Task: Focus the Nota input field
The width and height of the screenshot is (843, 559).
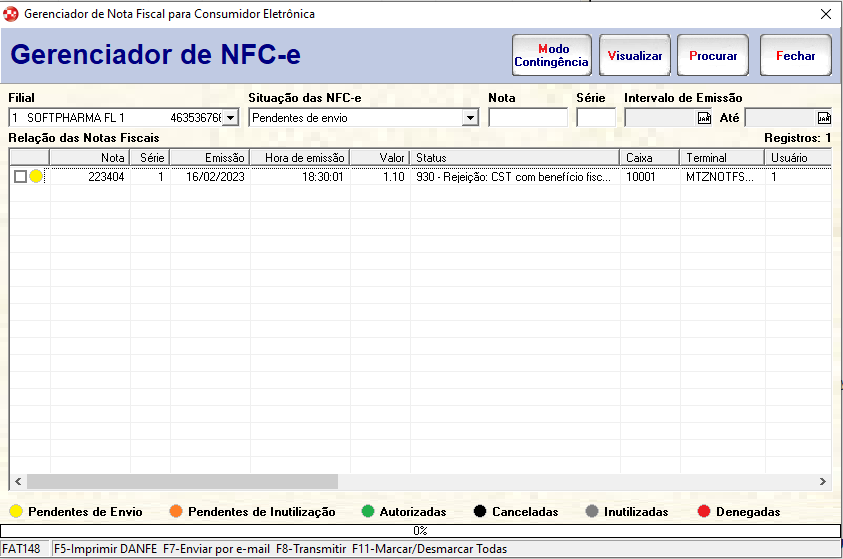Action: click(x=528, y=118)
